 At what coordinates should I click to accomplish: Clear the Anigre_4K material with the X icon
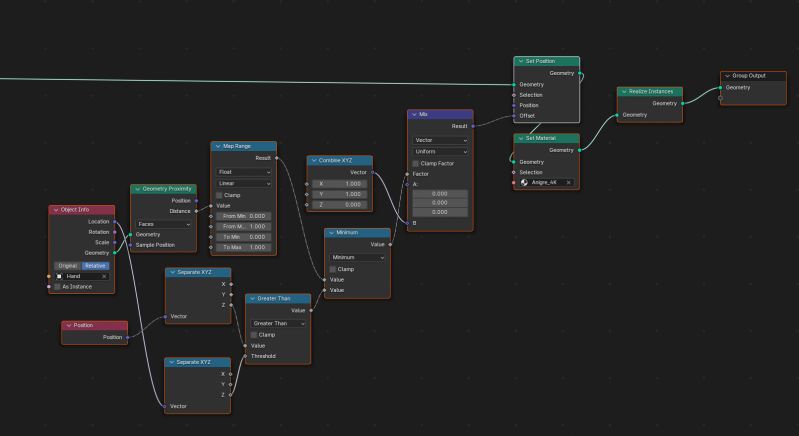[x=569, y=182]
